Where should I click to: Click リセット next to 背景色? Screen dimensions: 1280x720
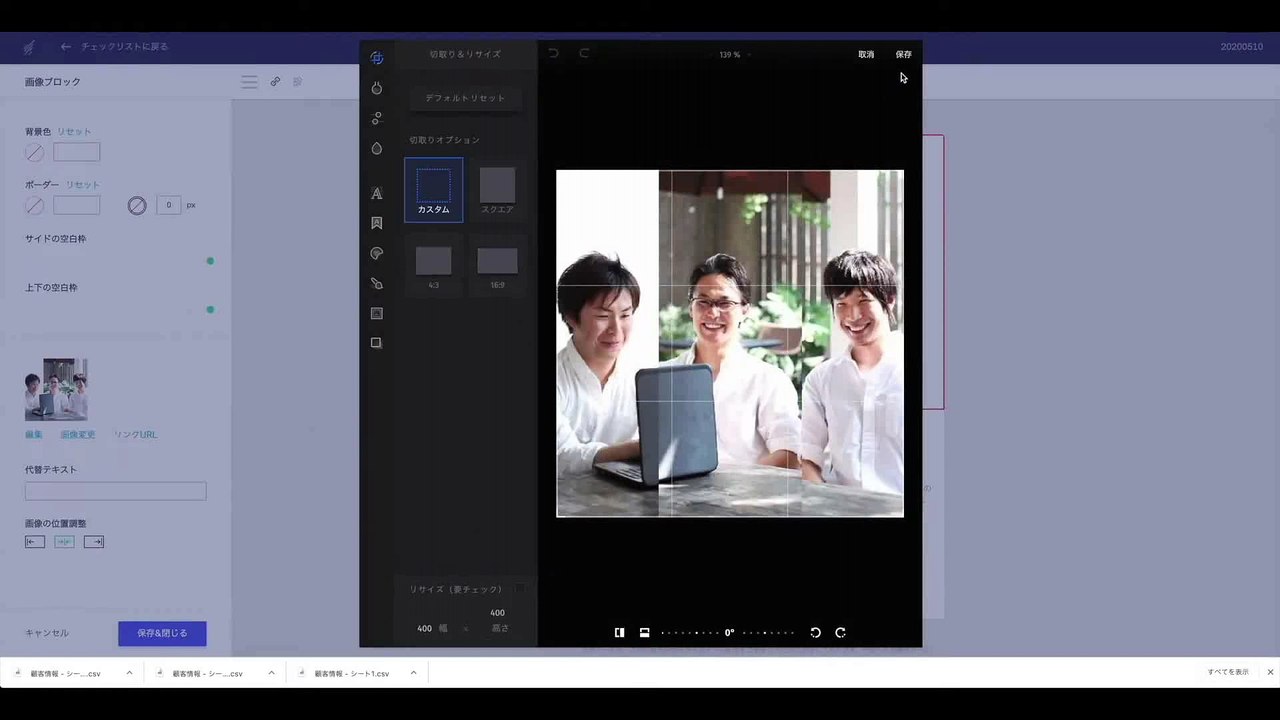point(74,132)
